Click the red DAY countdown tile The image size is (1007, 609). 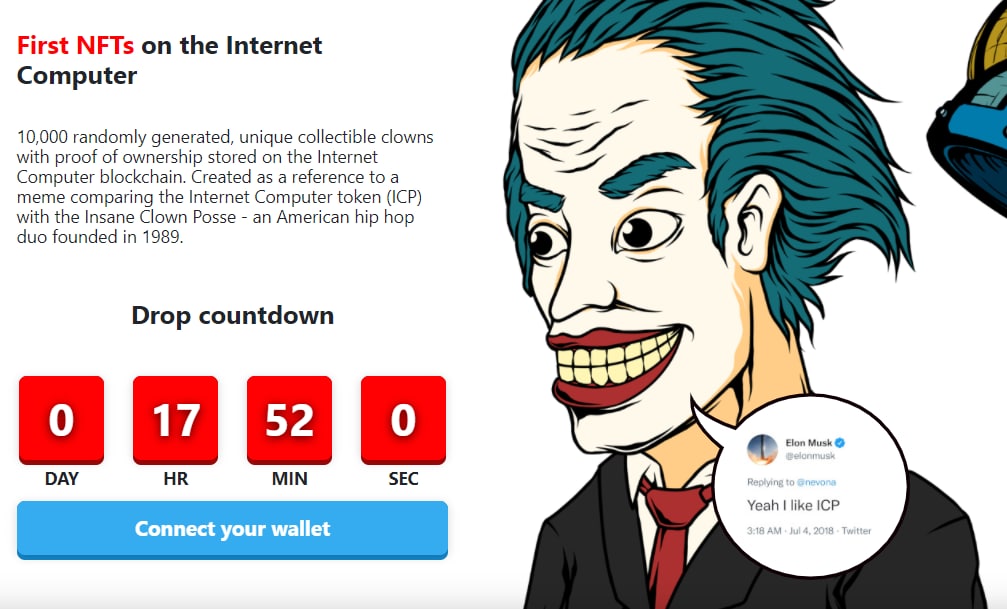(x=62, y=420)
